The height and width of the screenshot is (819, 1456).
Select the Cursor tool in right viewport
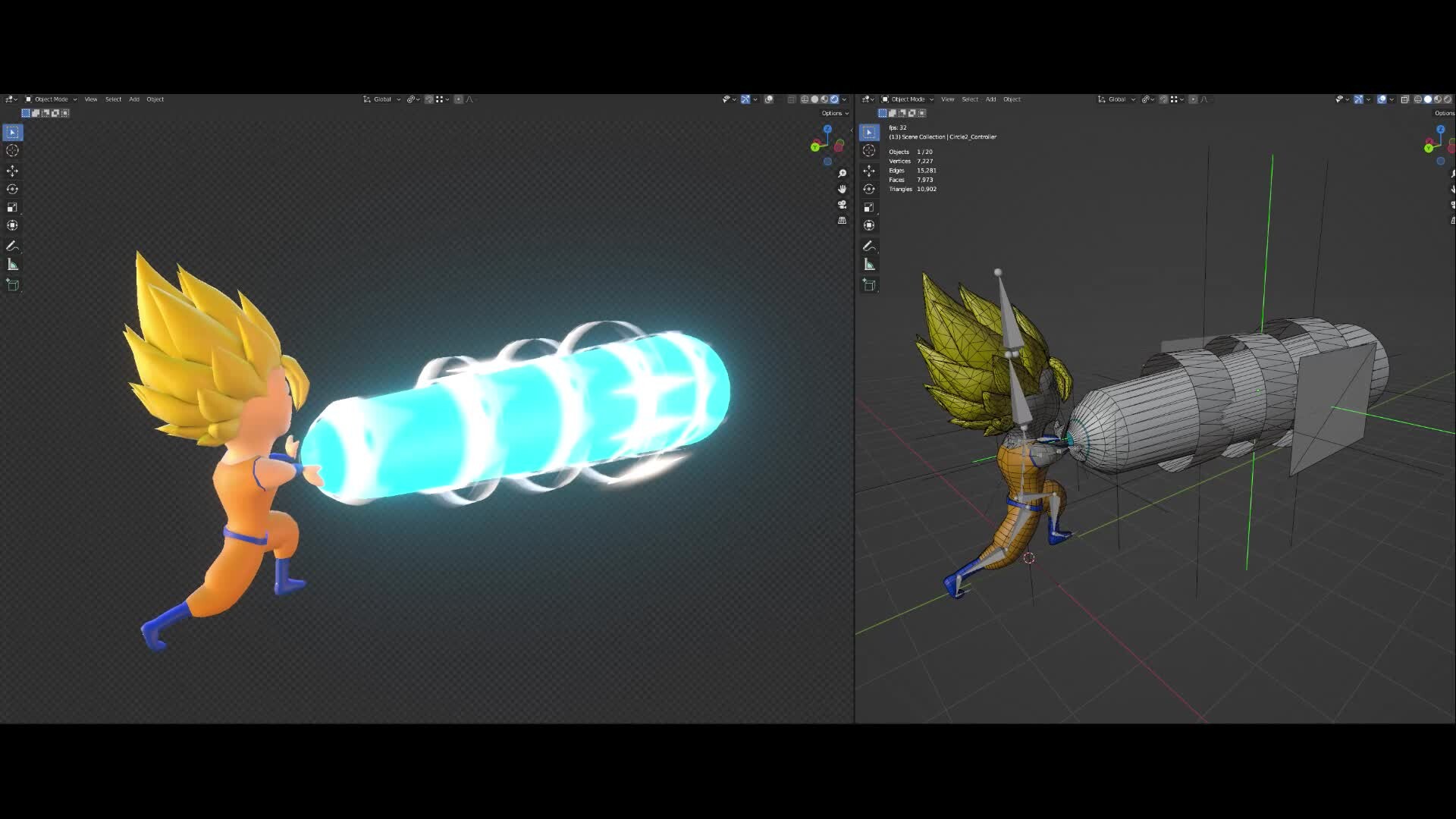click(x=869, y=150)
